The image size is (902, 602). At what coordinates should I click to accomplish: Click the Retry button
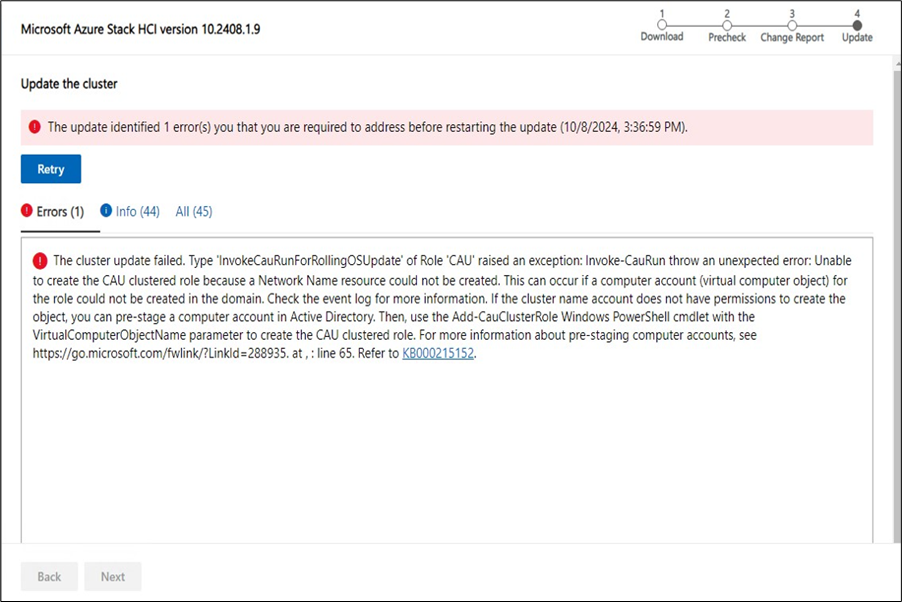pos(50,169)
